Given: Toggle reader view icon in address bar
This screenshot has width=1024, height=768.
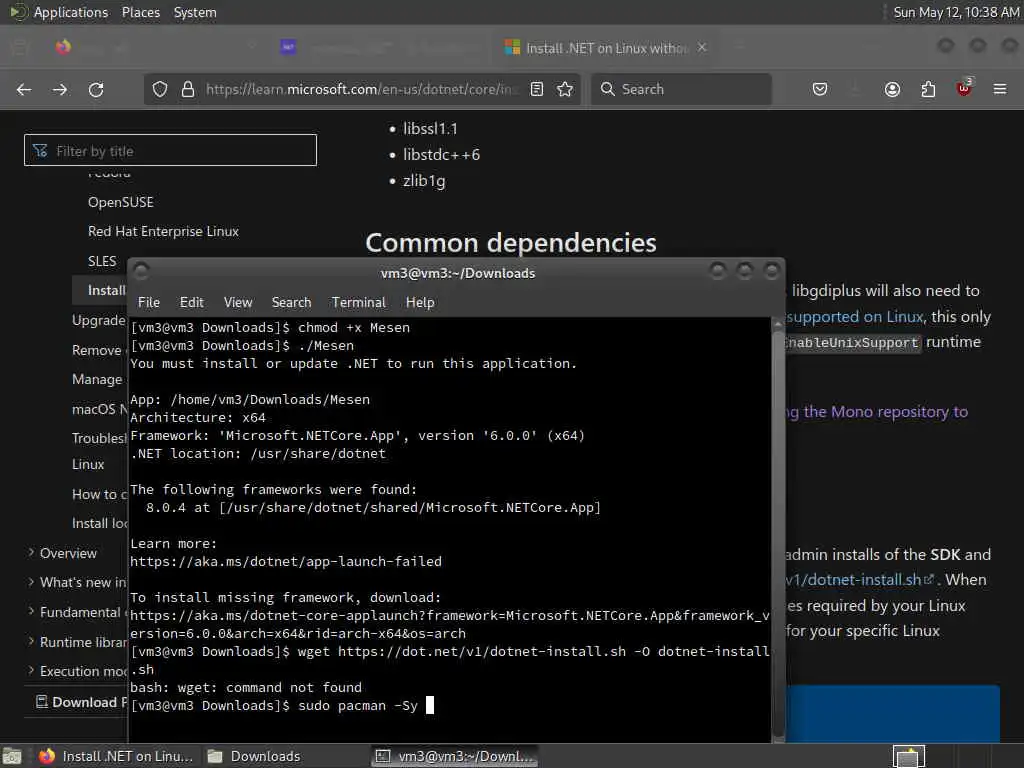Looking at the screenshot, I should point(537,89).
